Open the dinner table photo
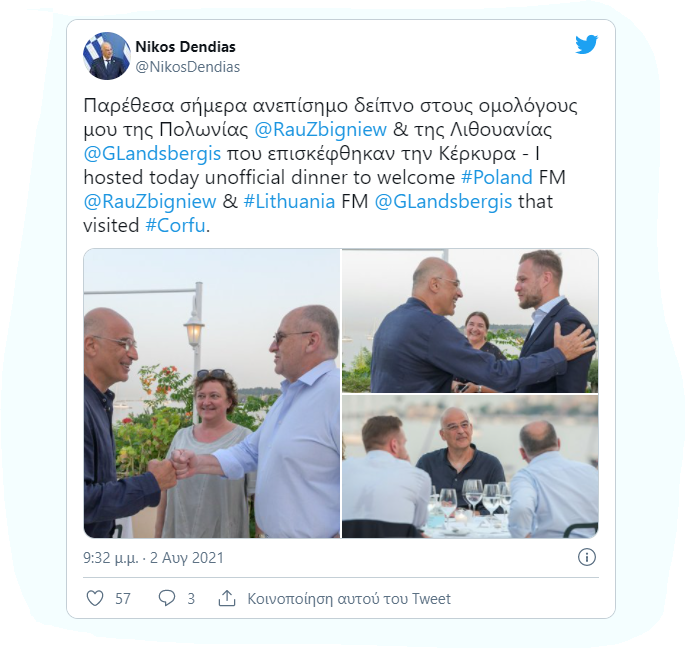The height and width of the screenshot is (649, 686). click(x=470, y=466)
